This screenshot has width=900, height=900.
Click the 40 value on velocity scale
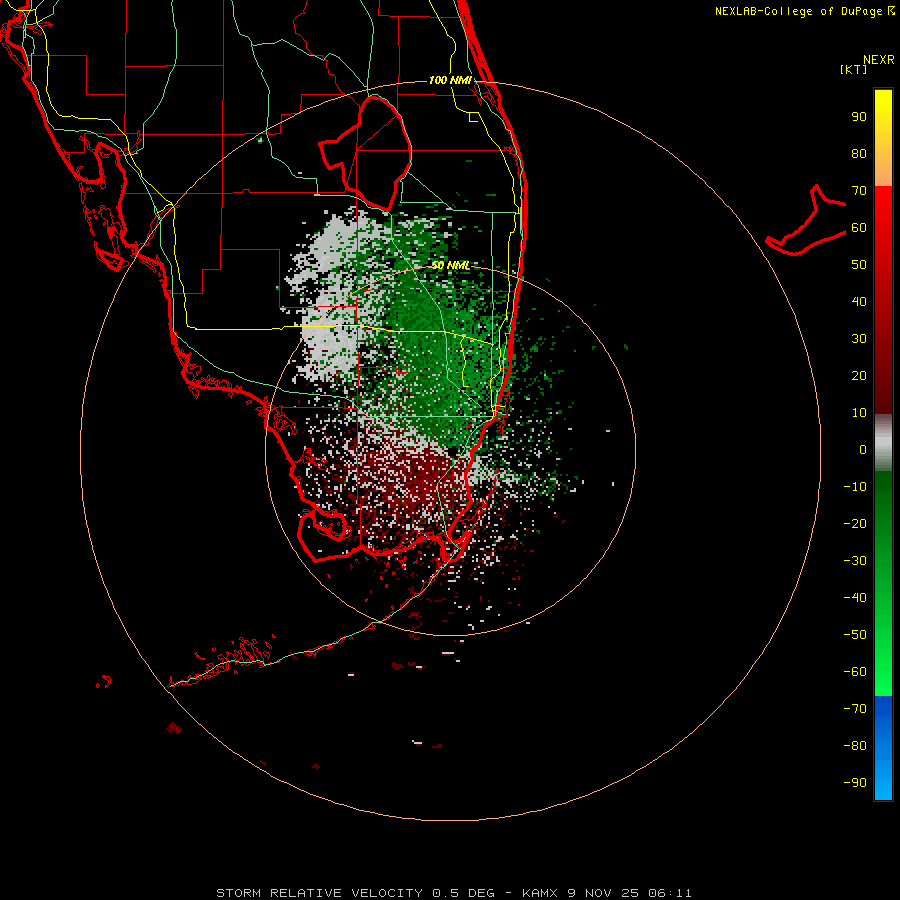pos(859,302)
